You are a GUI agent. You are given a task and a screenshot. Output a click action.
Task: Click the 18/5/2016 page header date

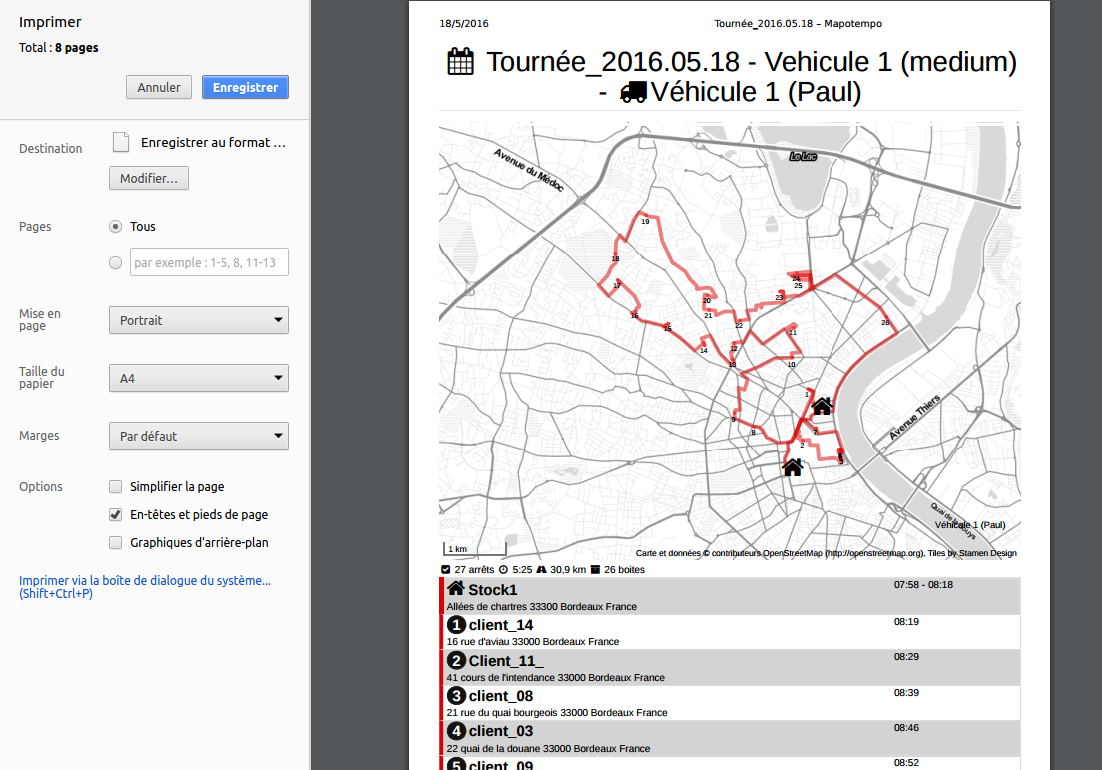(464, 23)
